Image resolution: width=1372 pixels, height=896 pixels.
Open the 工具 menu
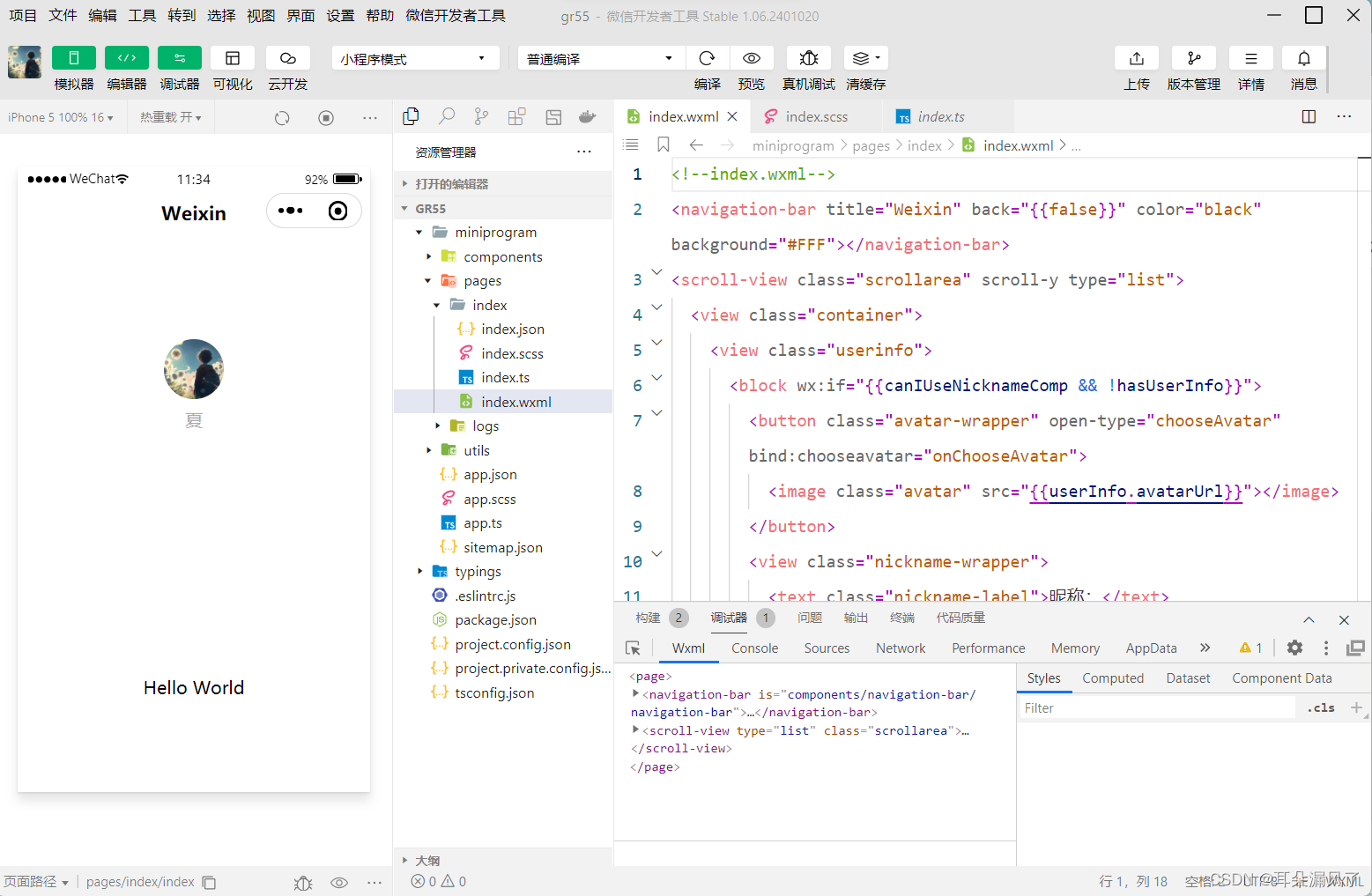142,16
